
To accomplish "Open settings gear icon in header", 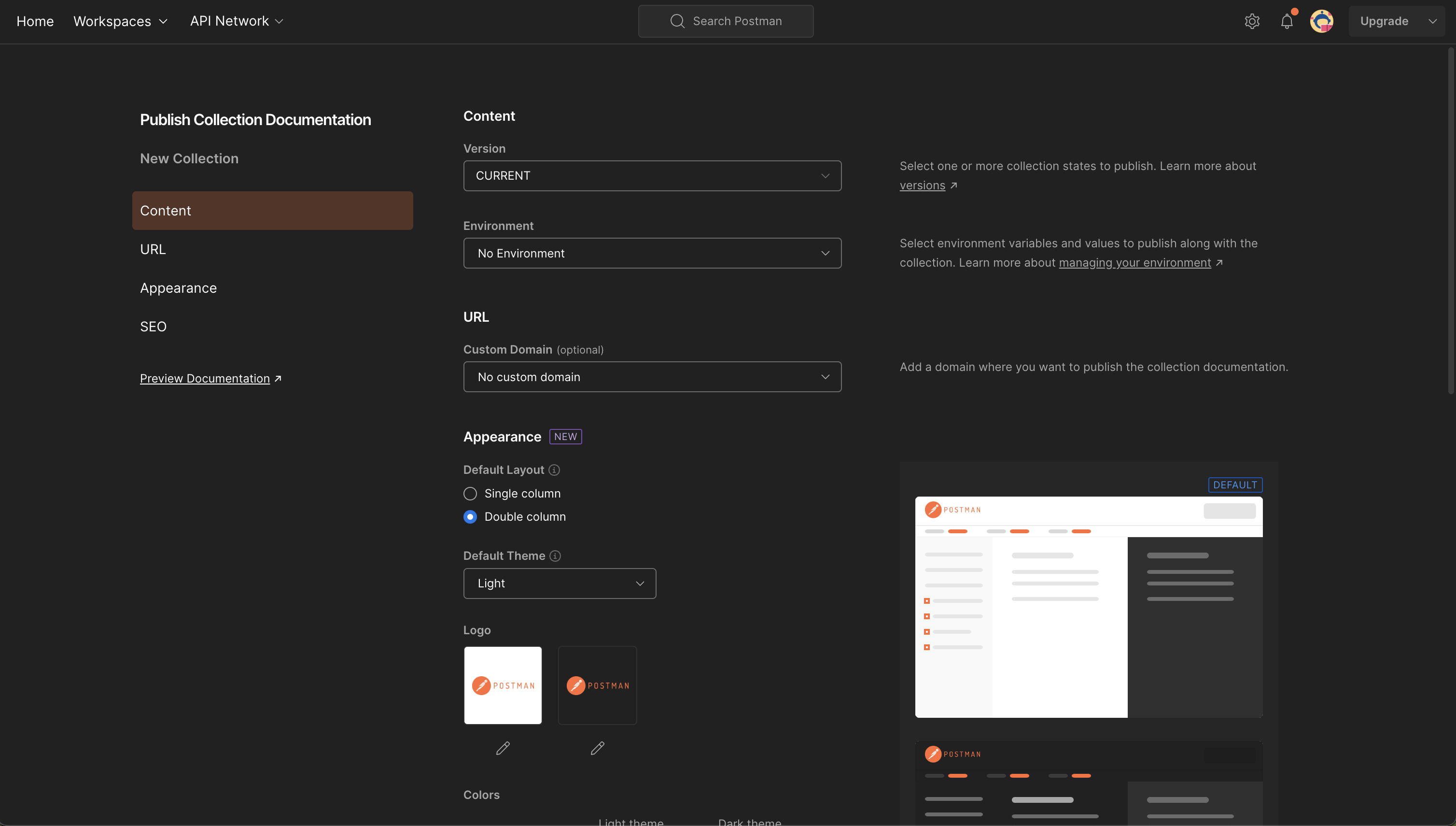I will (1252, 22).
